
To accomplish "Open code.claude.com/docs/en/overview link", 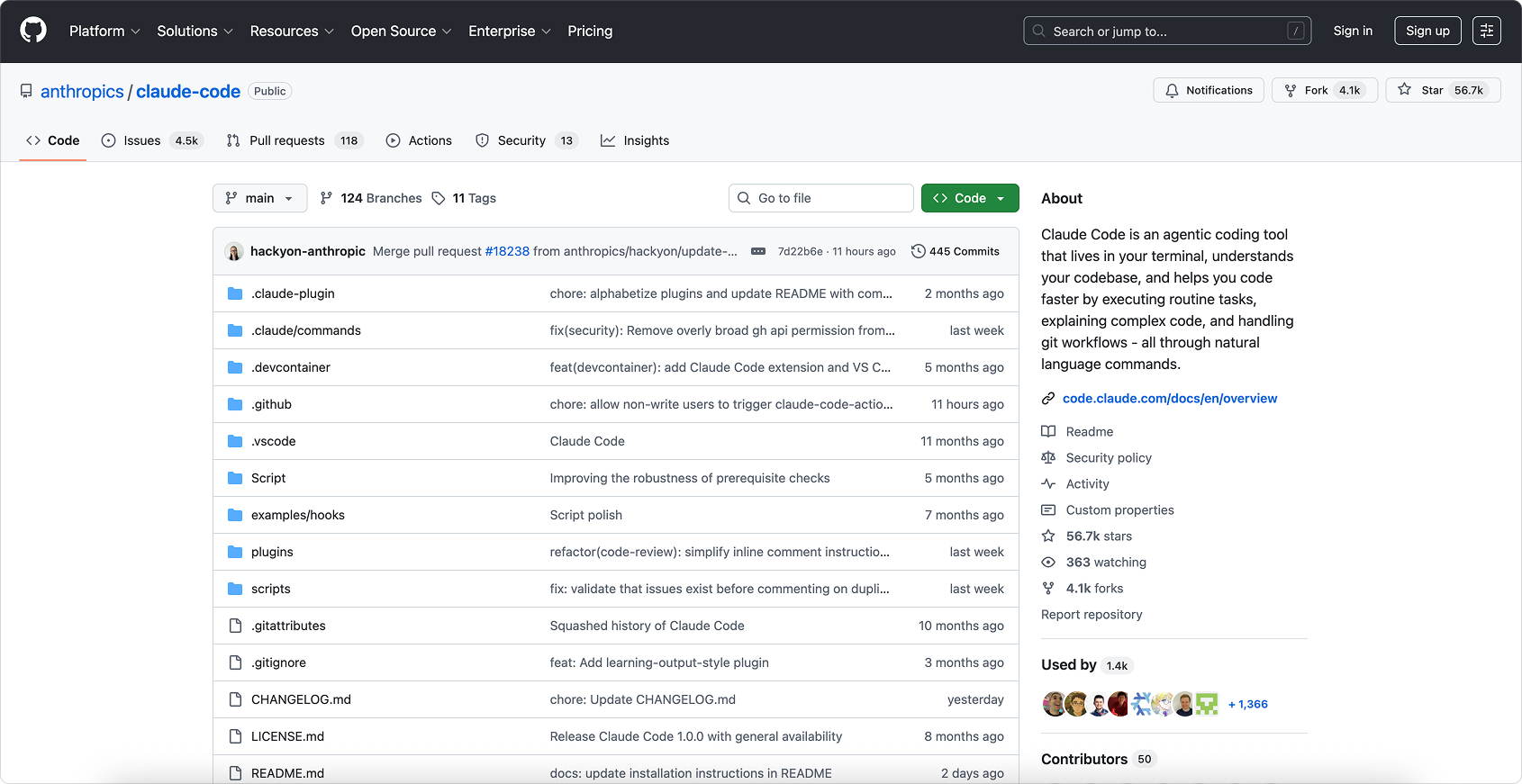I will click(1170, 398).
